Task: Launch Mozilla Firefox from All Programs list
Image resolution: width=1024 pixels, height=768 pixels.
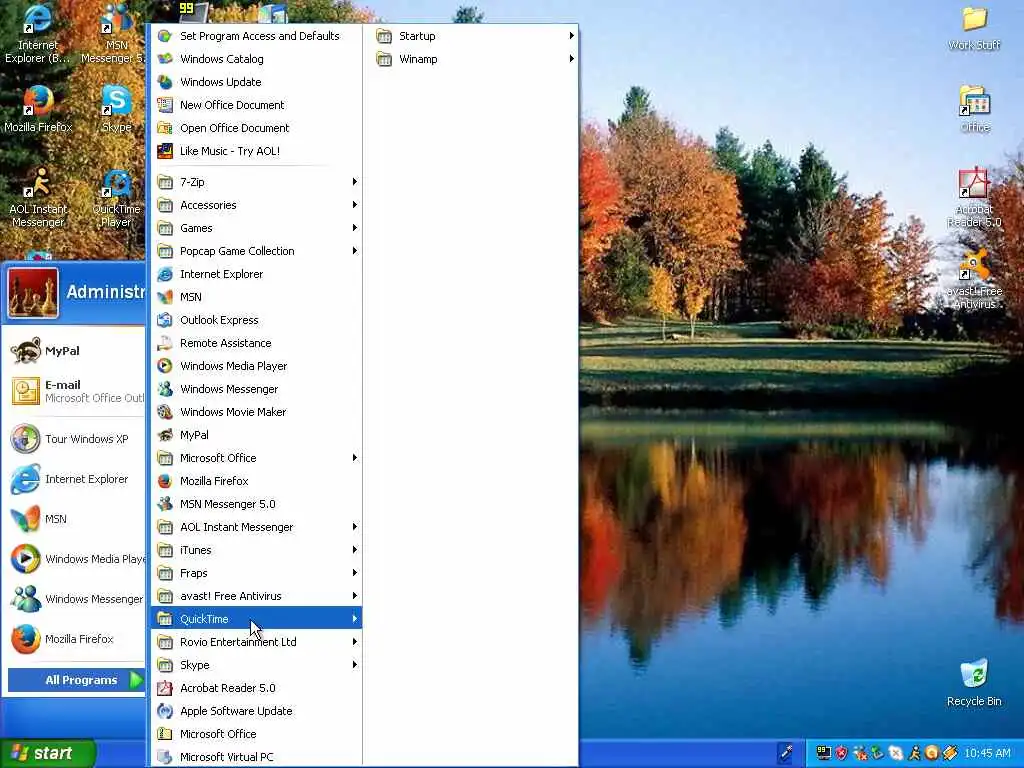Action: [x=256, y=481]
